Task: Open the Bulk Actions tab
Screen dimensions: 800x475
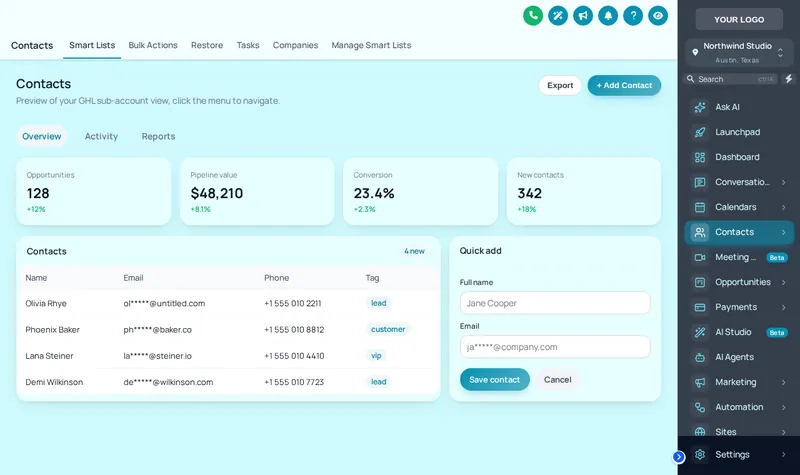Action: click(153, 45)
